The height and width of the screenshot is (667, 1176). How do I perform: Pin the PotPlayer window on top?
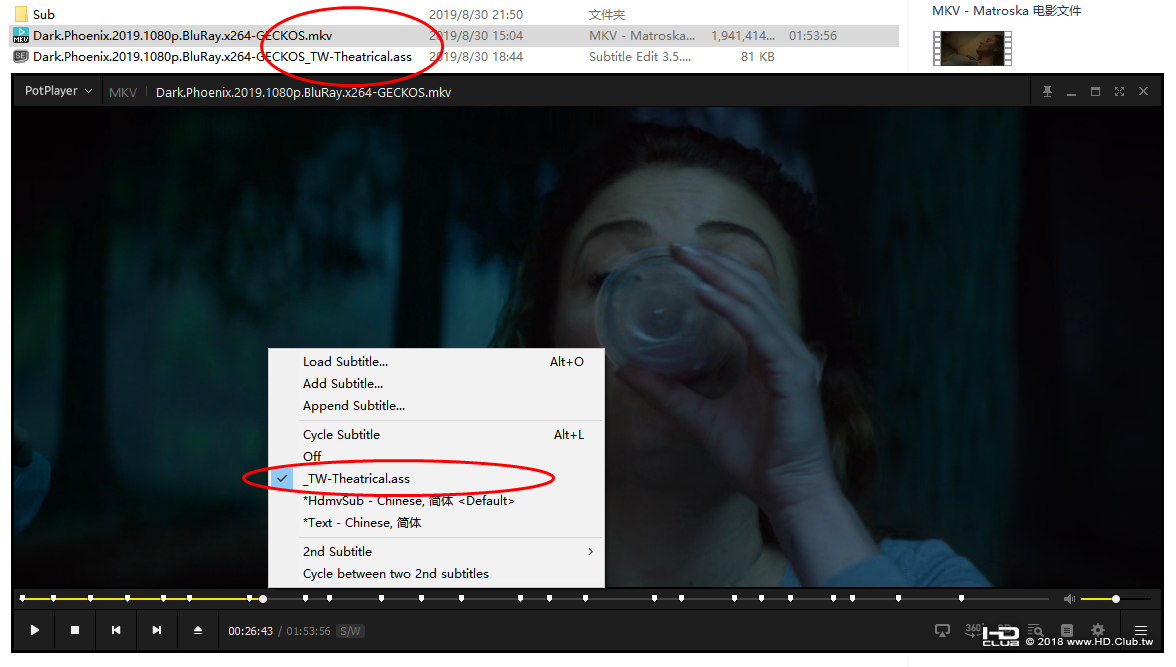1047,92
